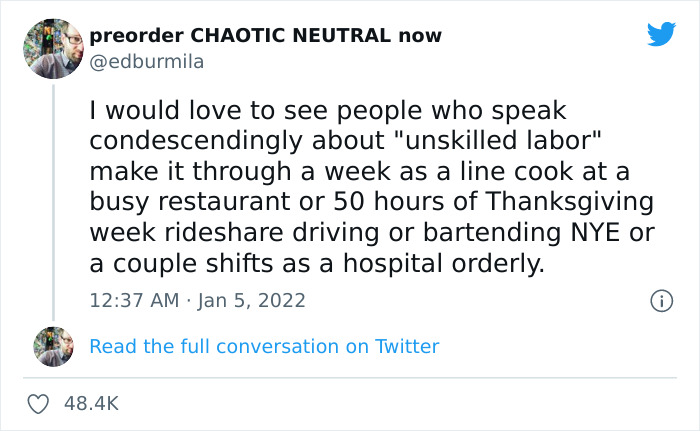Screen dimensions: 700x431
Task: Open the tweet info circle icon
Action: click(x=660, y=300)
